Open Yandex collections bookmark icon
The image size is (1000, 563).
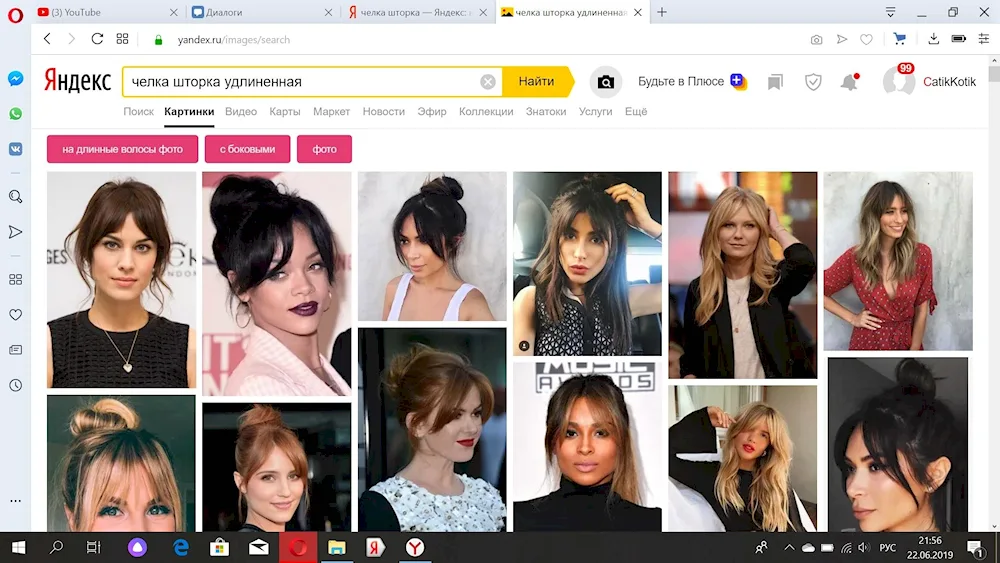pos(775,82)
